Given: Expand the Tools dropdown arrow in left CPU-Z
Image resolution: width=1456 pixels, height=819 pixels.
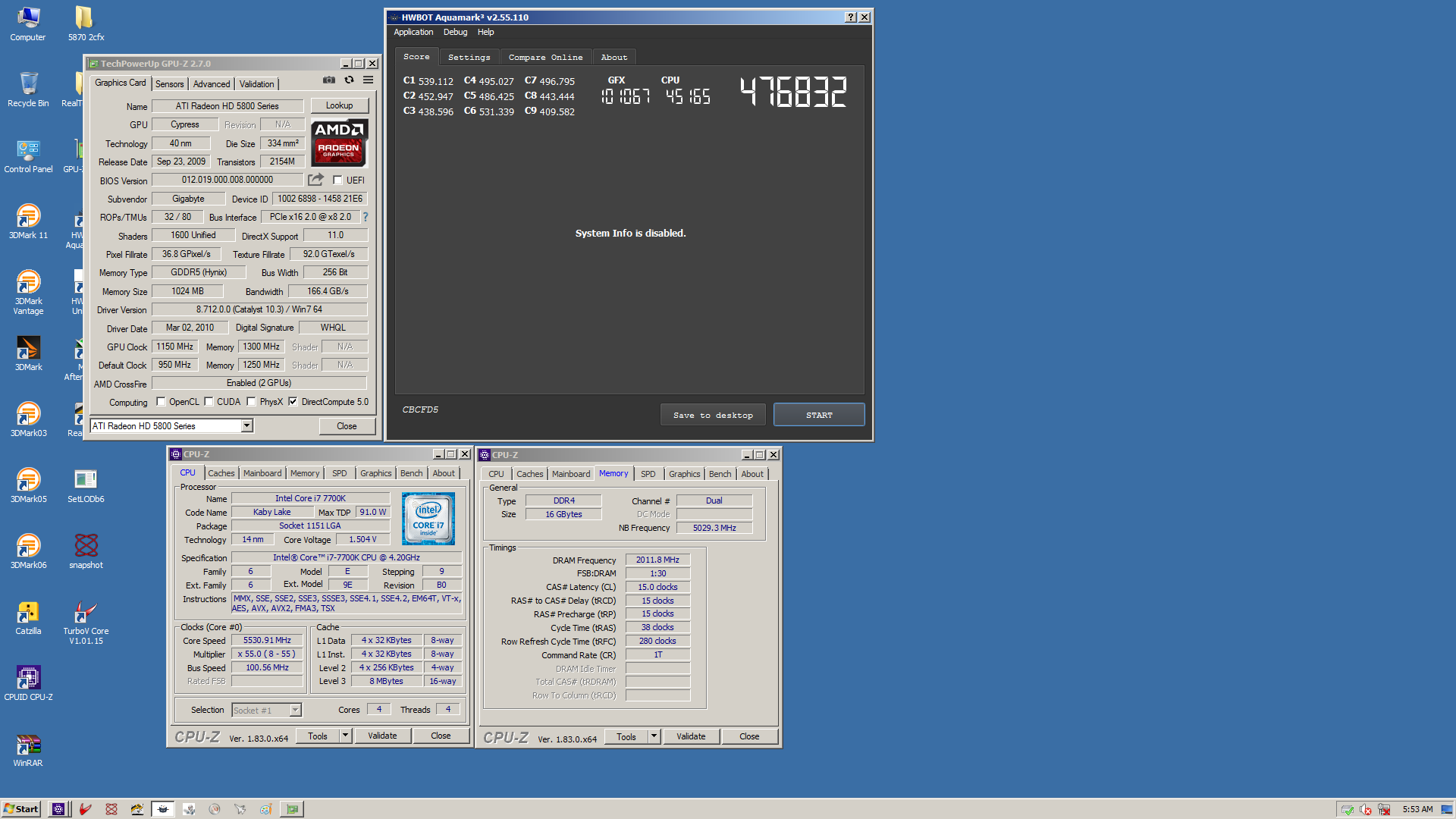Looking at the screenshot, I should tap(346, 736).
